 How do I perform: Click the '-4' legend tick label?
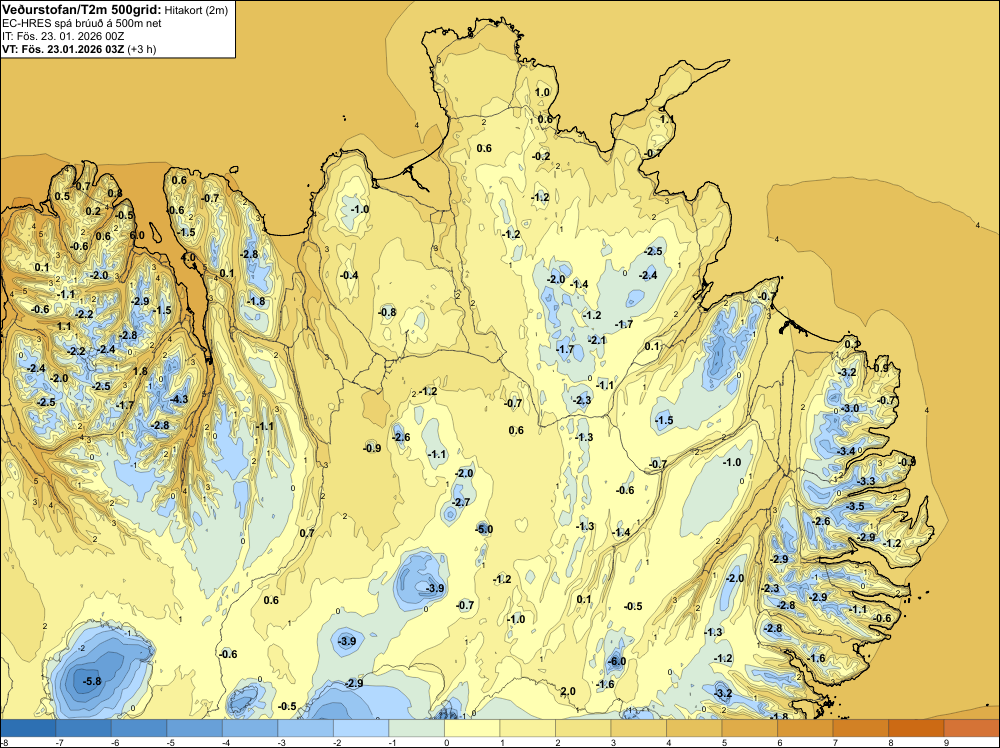[x=226, y=742]
